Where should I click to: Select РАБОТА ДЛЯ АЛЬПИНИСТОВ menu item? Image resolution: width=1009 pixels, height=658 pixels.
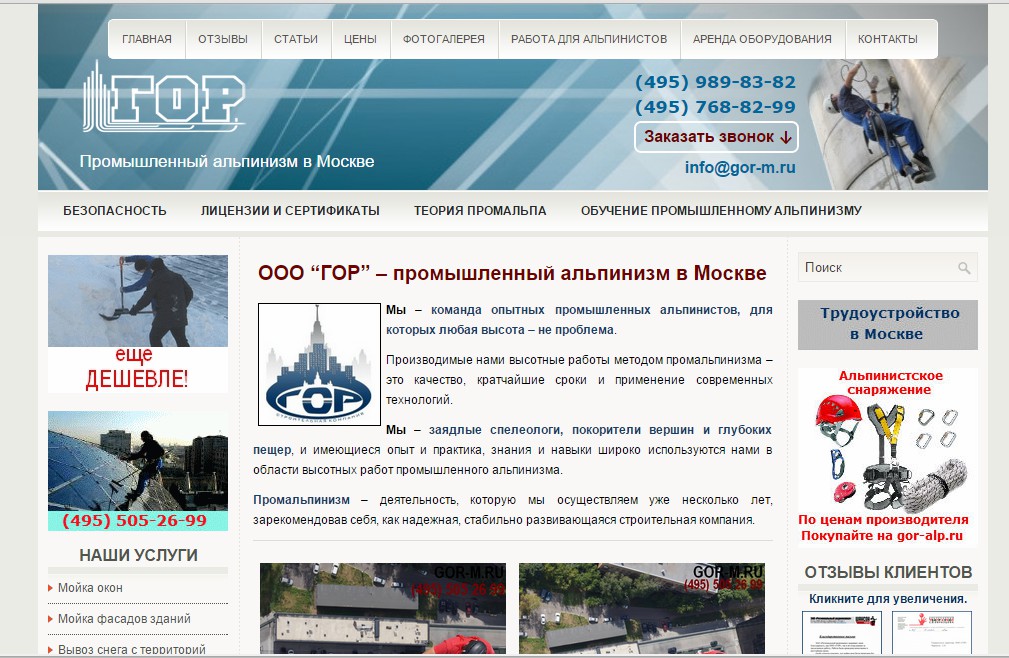click(x=589, y=39)
